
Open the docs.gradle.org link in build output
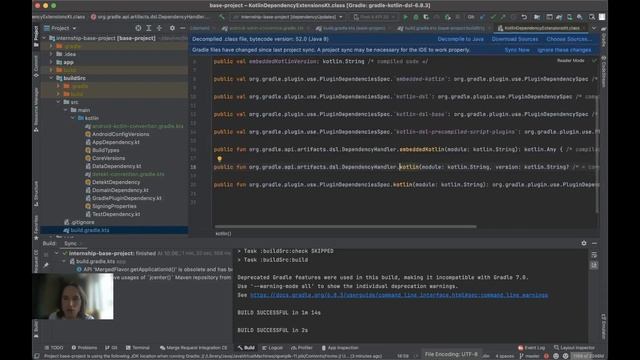coord(399,295)
